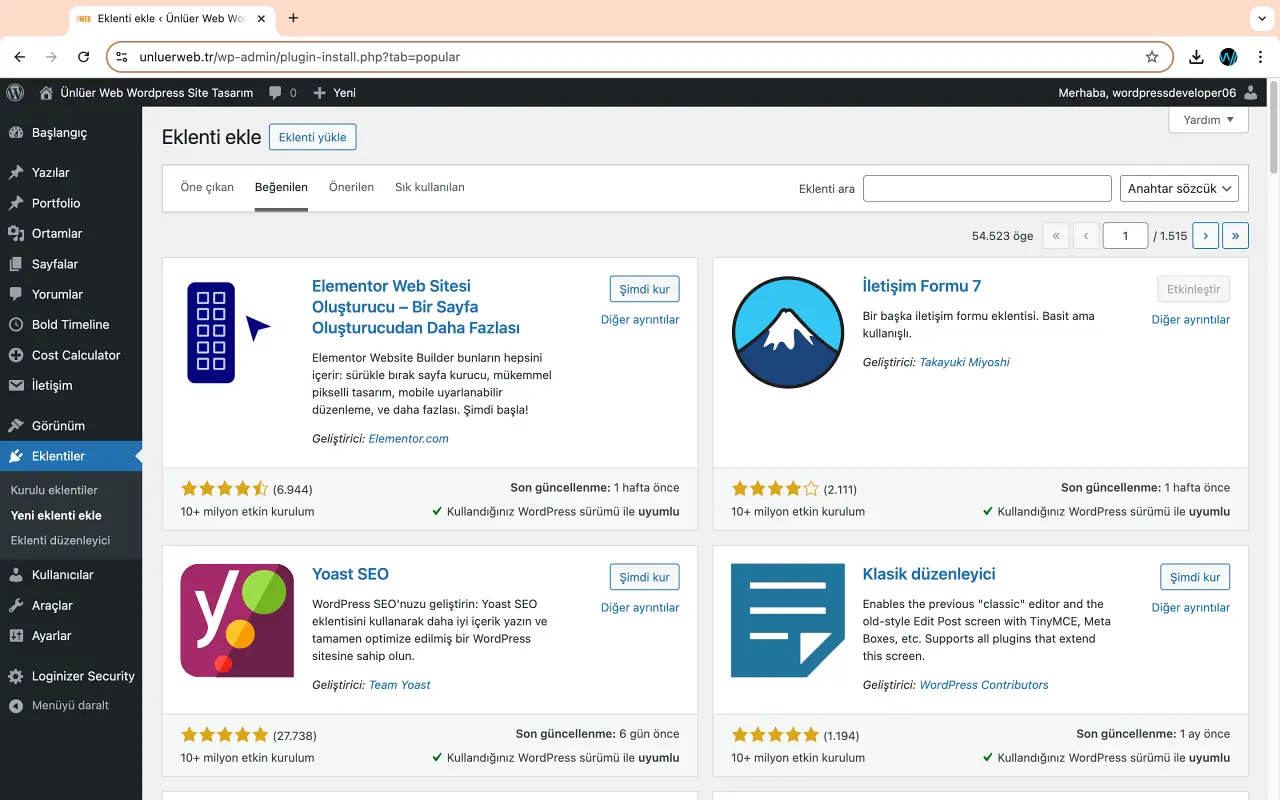
Task: Open Eklenti düzenleyici submenu item
Action: pyautogui.click(x=60, y=540)
